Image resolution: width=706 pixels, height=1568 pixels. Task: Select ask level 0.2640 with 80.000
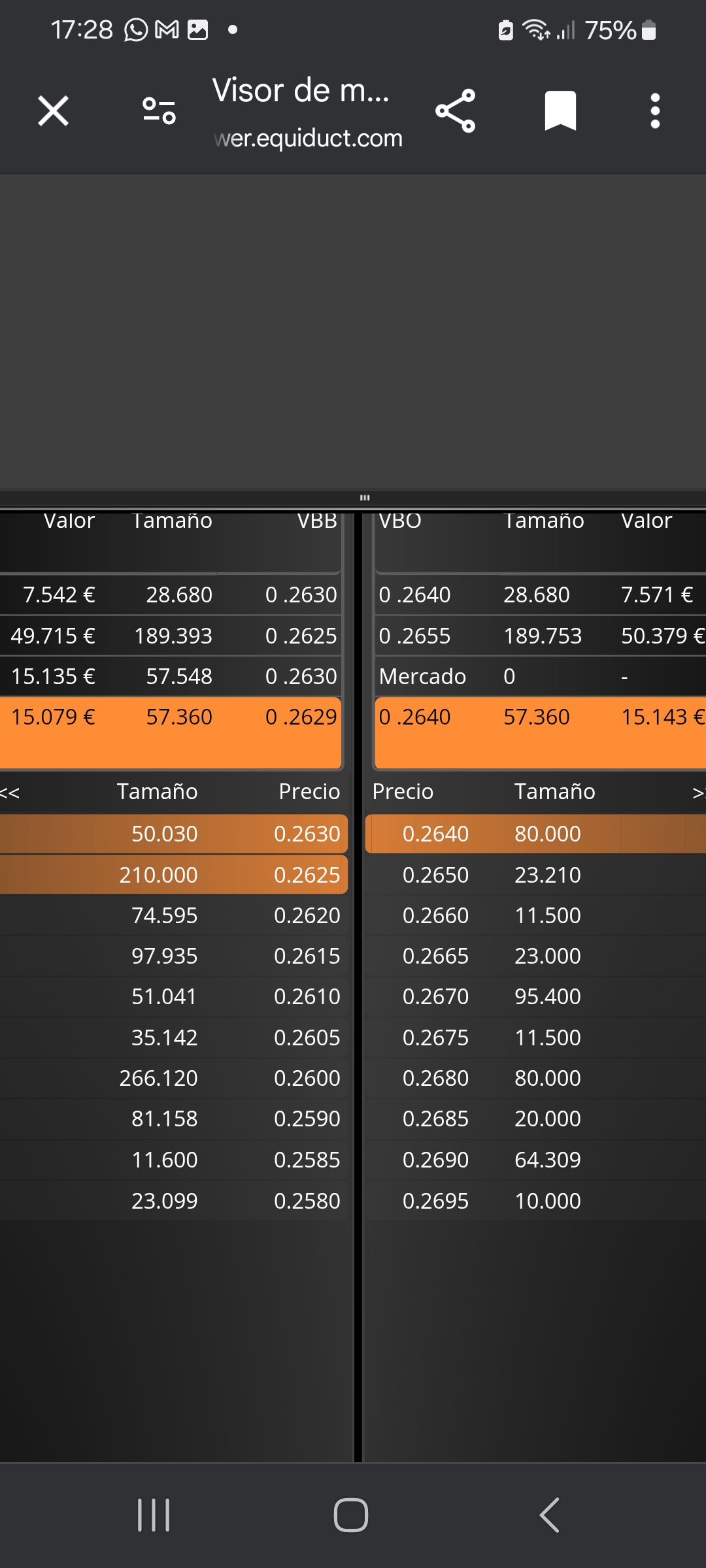click(x=535, y=834)
